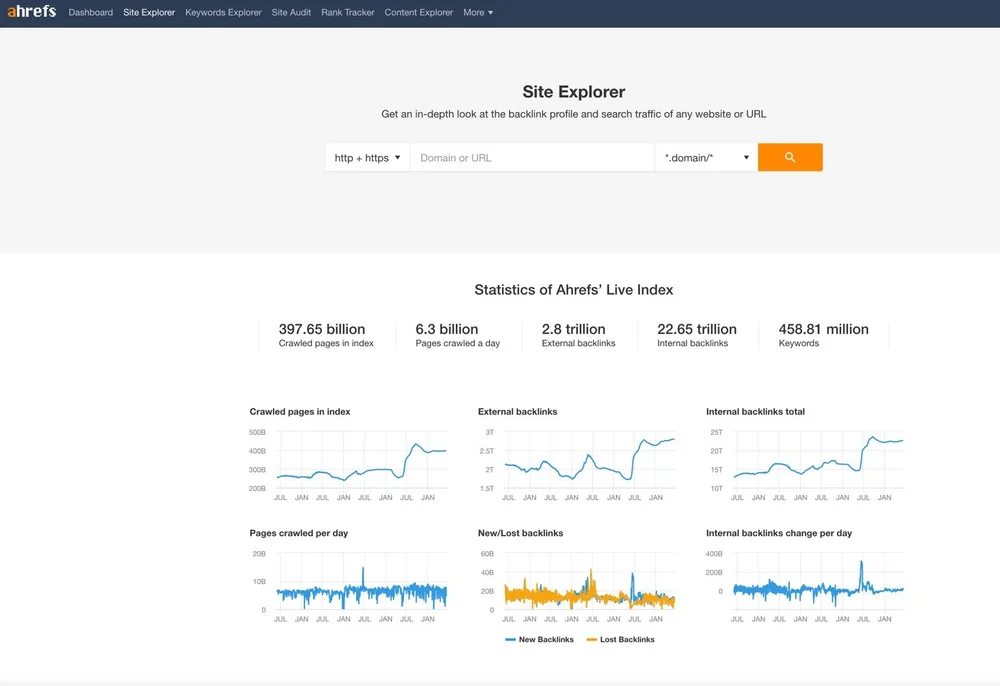Open Keywords Explorer tab

(223, 12)
